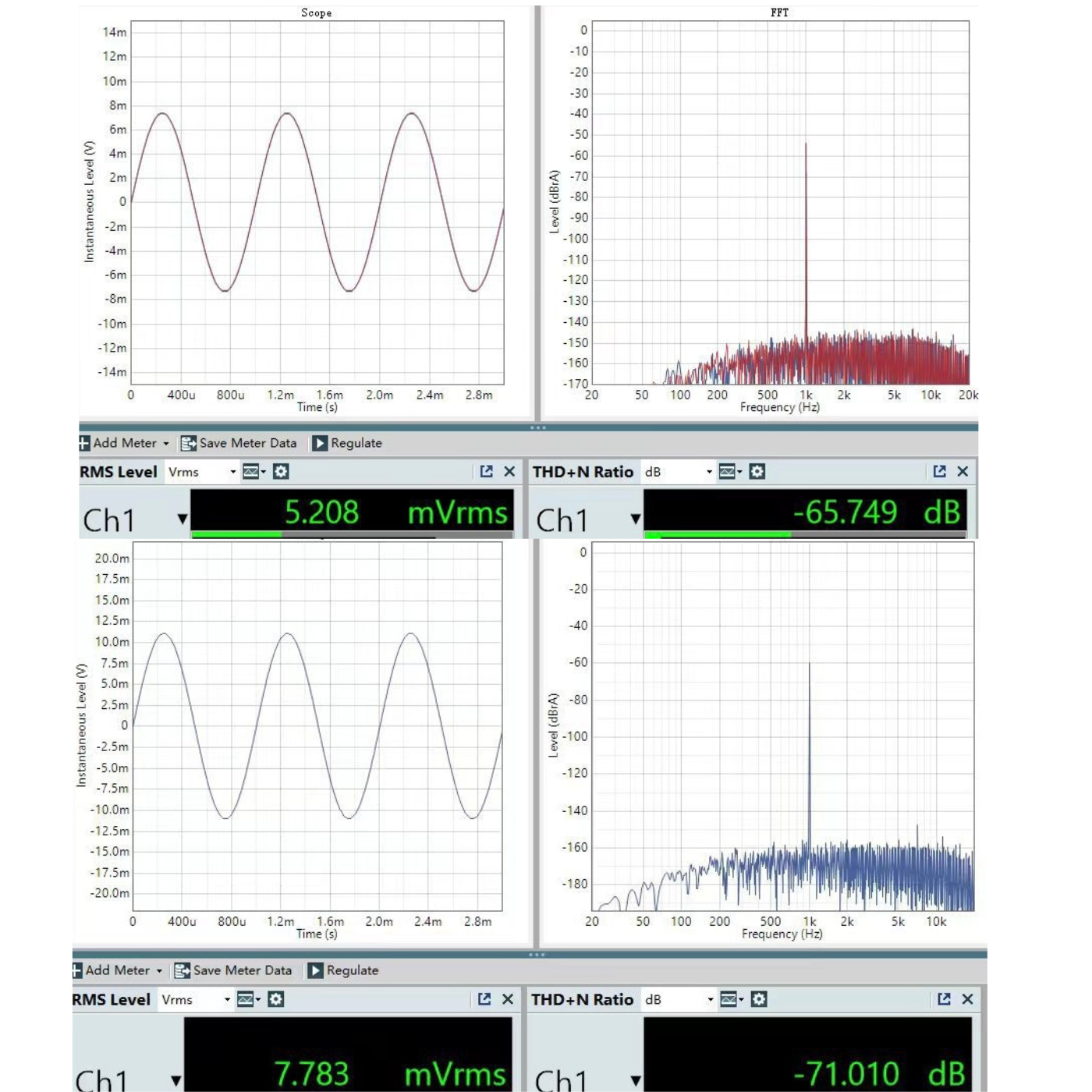Image resolution: width=1092 pixels, height=1092 pixels.
Task: Open settings gear for the 7.783 mVrms RMS meter
Action: 275,999
